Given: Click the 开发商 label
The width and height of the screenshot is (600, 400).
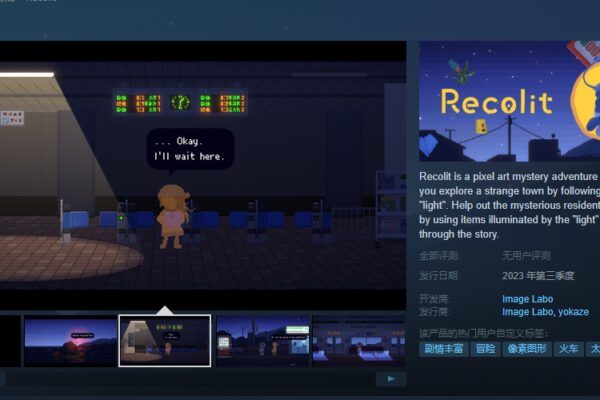Looking at the screenshot, I should 434,299.
